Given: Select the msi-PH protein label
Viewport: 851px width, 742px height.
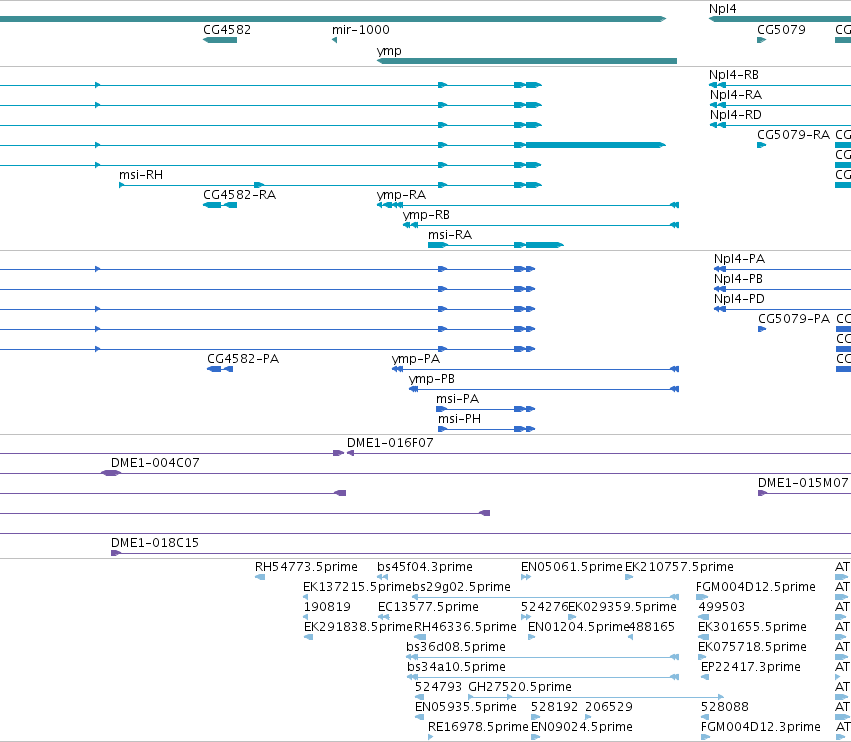Looking at the screenshot, I should [460, 419].
